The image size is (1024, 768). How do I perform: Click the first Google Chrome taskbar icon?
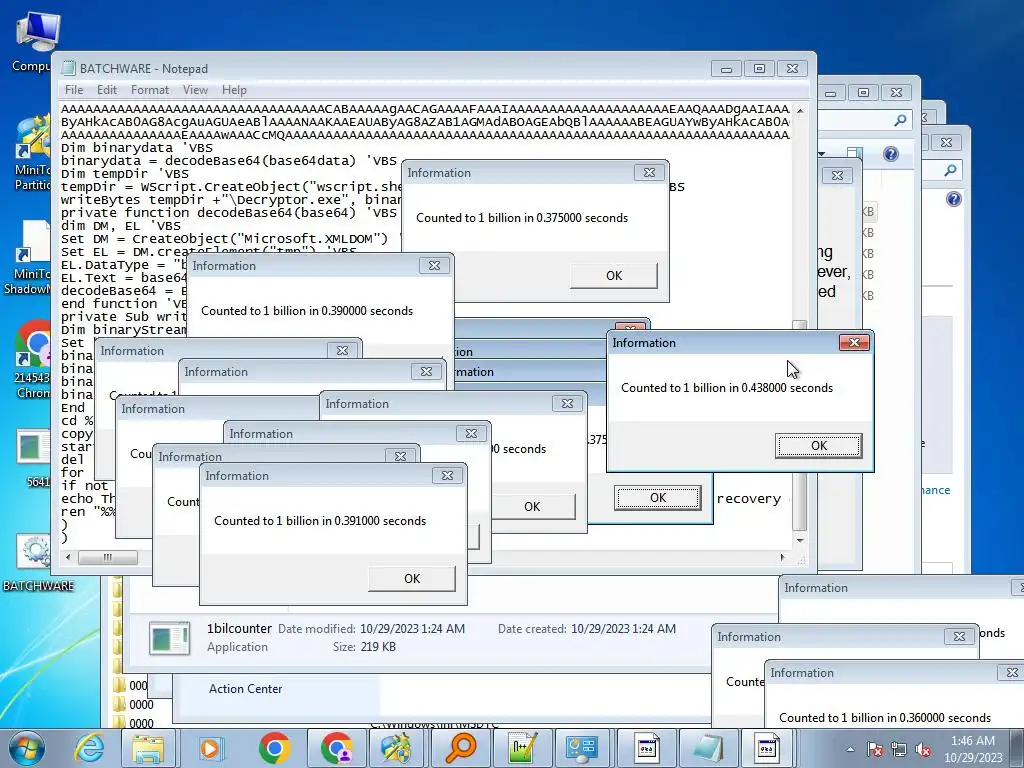274,748
